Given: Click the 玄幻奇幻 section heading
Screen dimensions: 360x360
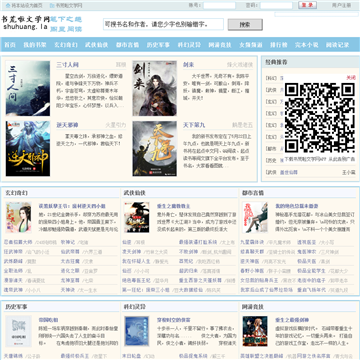Looking at the screenshot, I should (x=16, y=193).
